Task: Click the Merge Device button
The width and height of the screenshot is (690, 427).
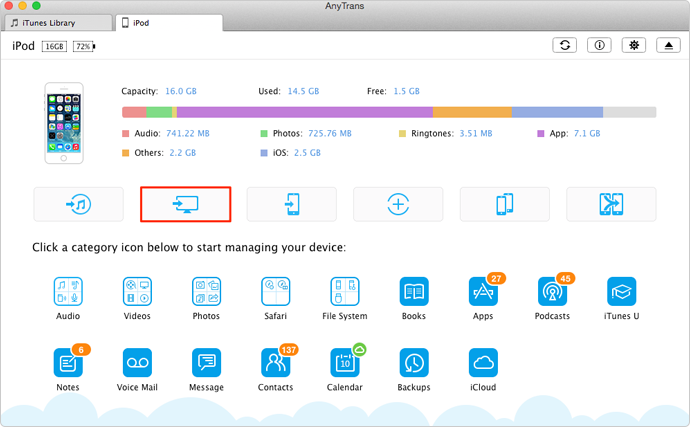Action: click(x=611, y=204)
